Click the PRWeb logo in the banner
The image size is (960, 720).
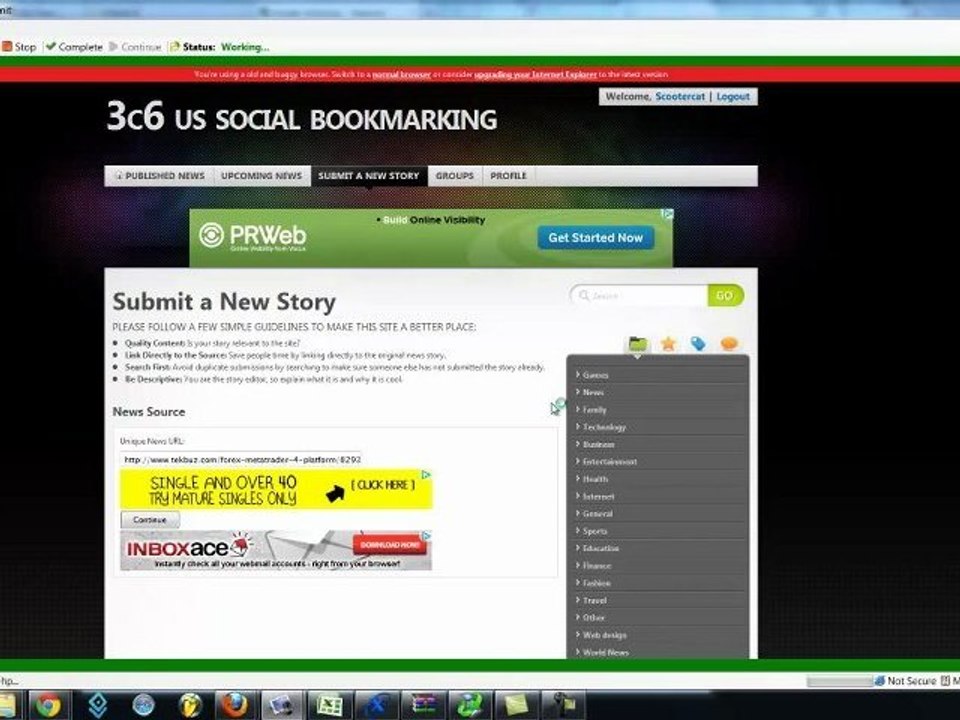click(253, 236)
